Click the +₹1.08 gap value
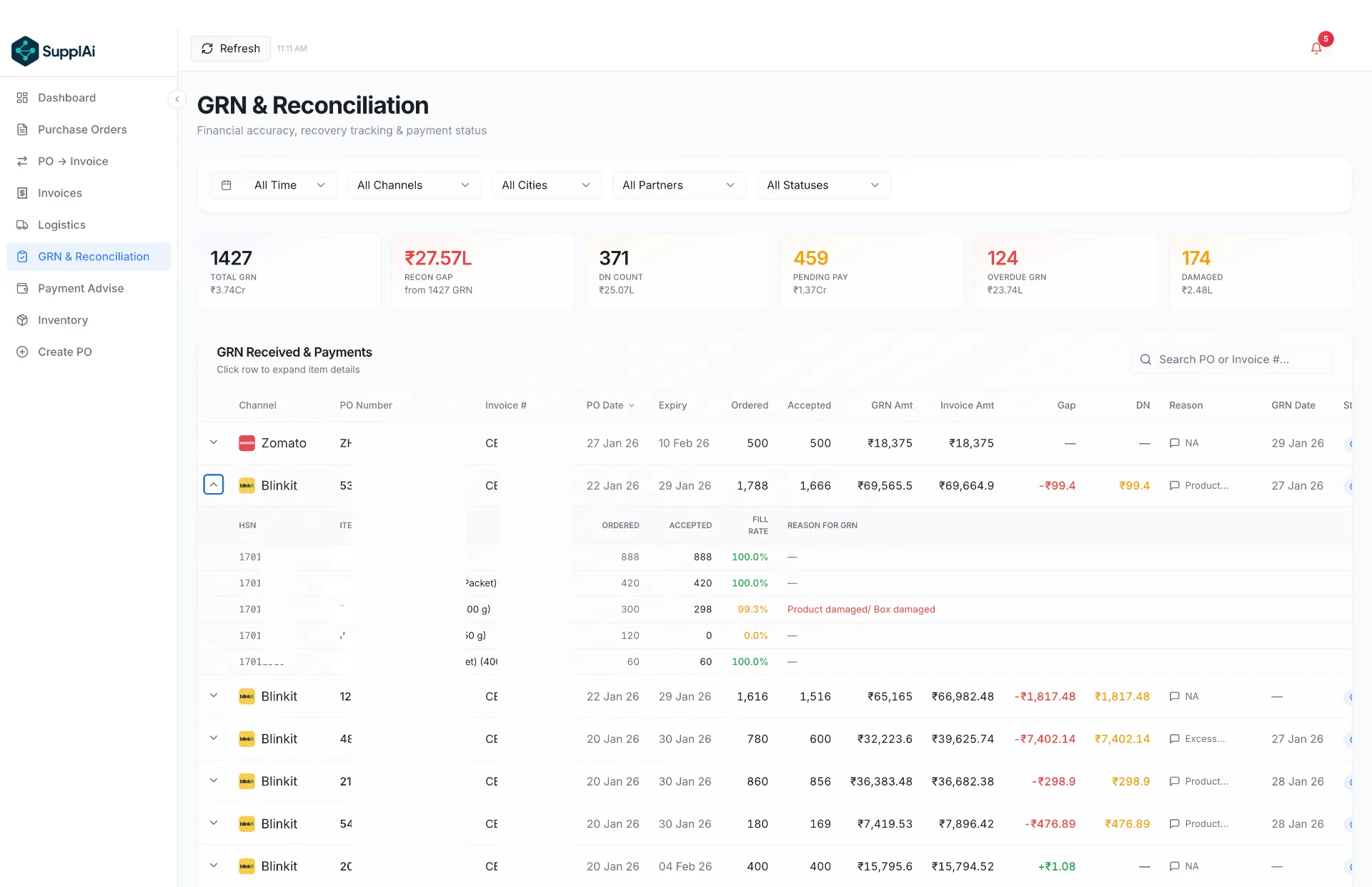 [1056, 866]
